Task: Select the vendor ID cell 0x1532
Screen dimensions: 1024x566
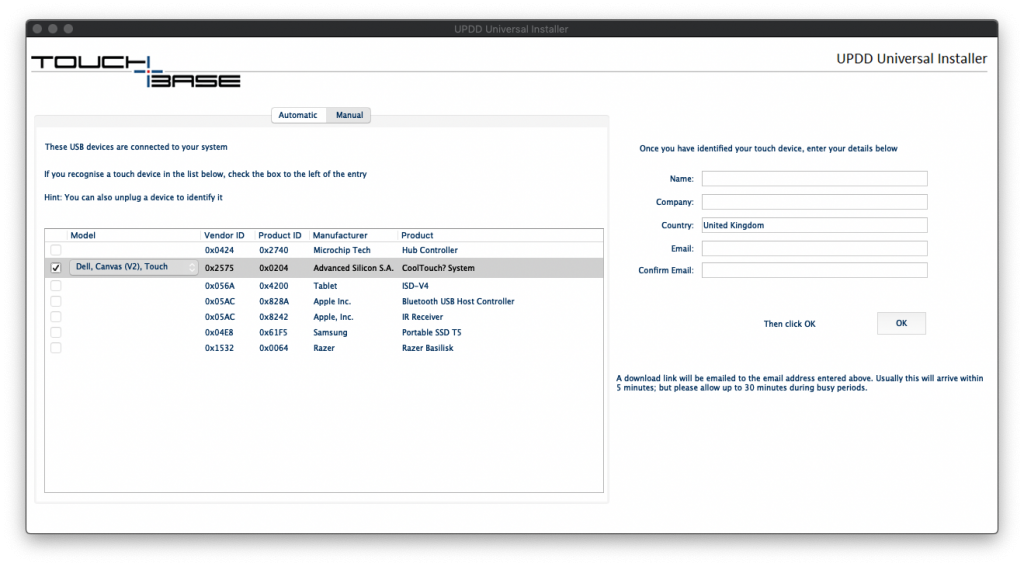Action: point(219,348)
